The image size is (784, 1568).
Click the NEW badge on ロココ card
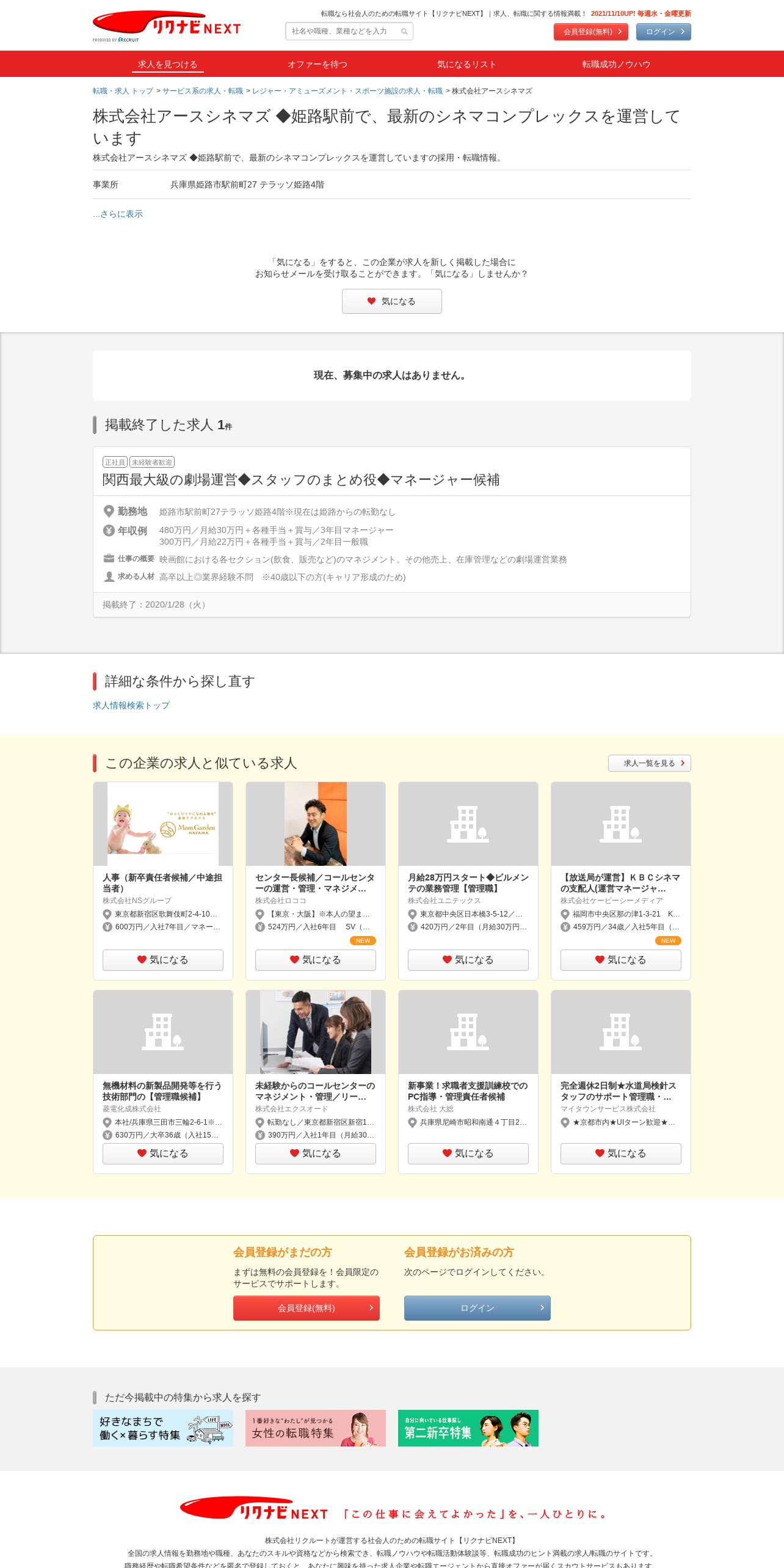pyautogui.click(x=363, y=941)
